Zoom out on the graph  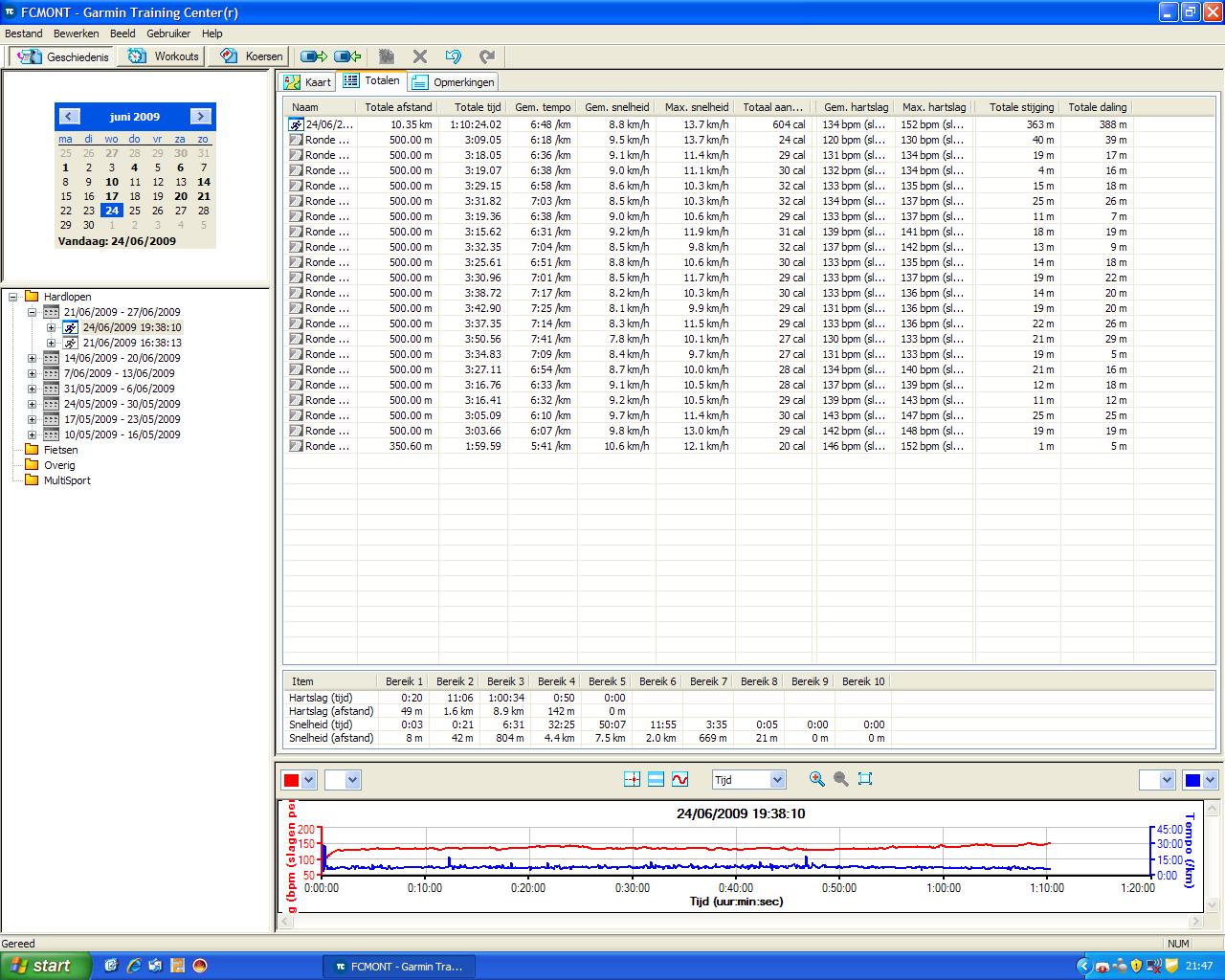(x=840, y=779)
